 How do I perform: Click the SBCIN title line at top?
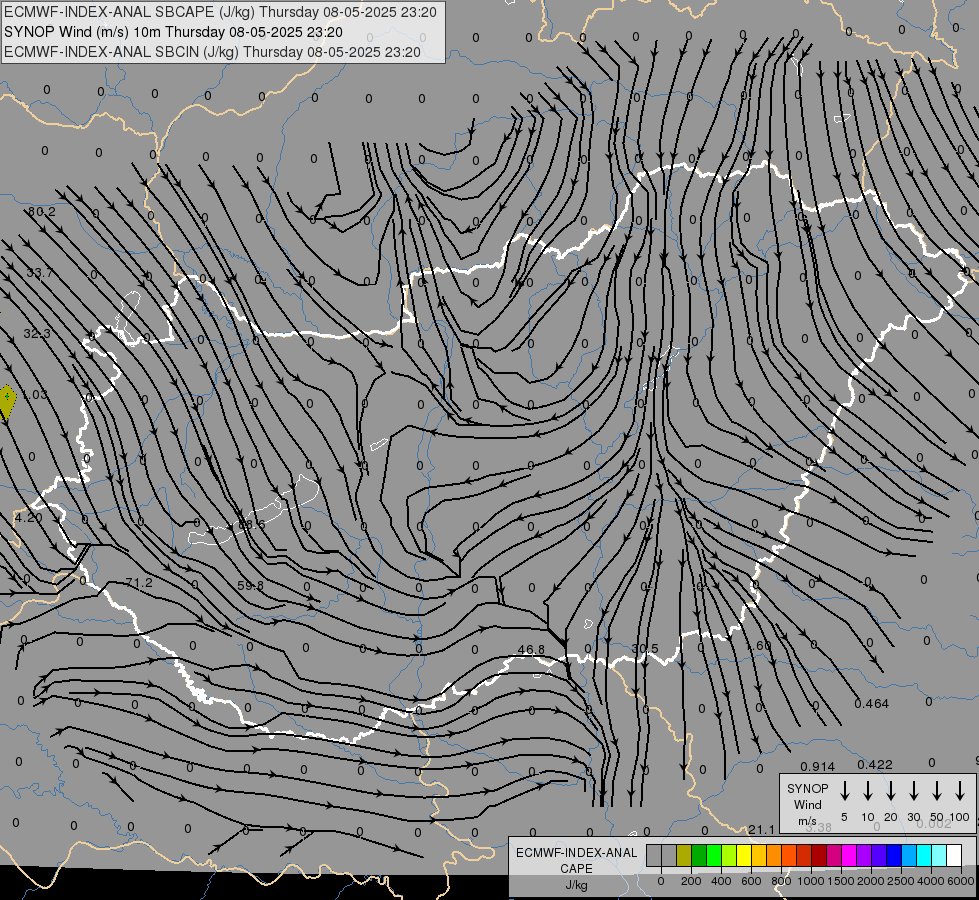pos(212,52)
